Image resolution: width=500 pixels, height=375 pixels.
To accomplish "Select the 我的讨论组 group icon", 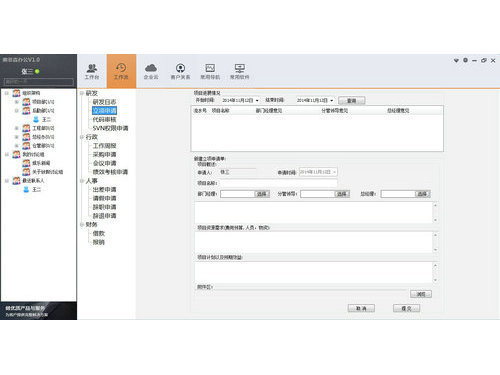I will pos(16,154).
